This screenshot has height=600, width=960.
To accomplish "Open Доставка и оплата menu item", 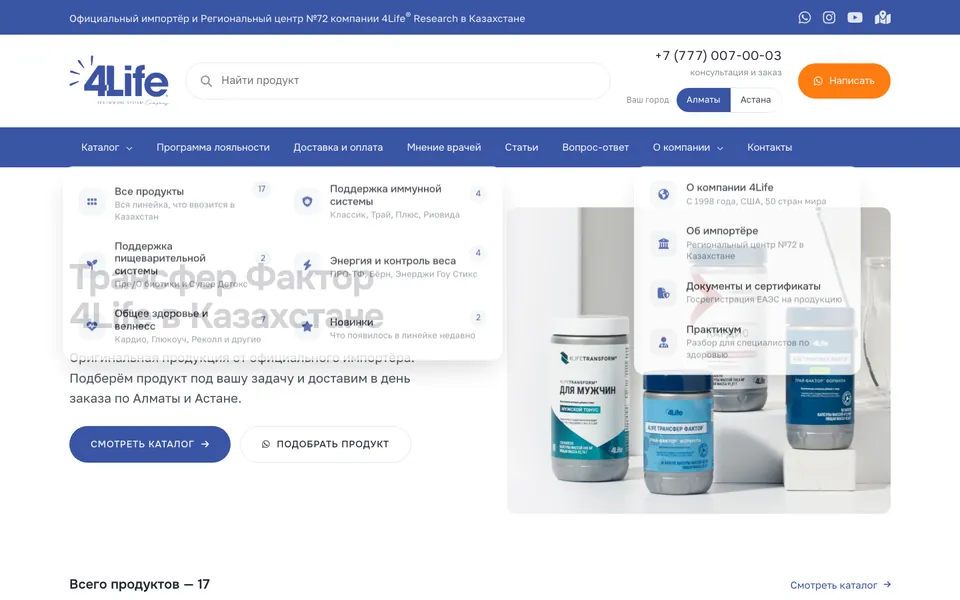I will click(338, 148).
